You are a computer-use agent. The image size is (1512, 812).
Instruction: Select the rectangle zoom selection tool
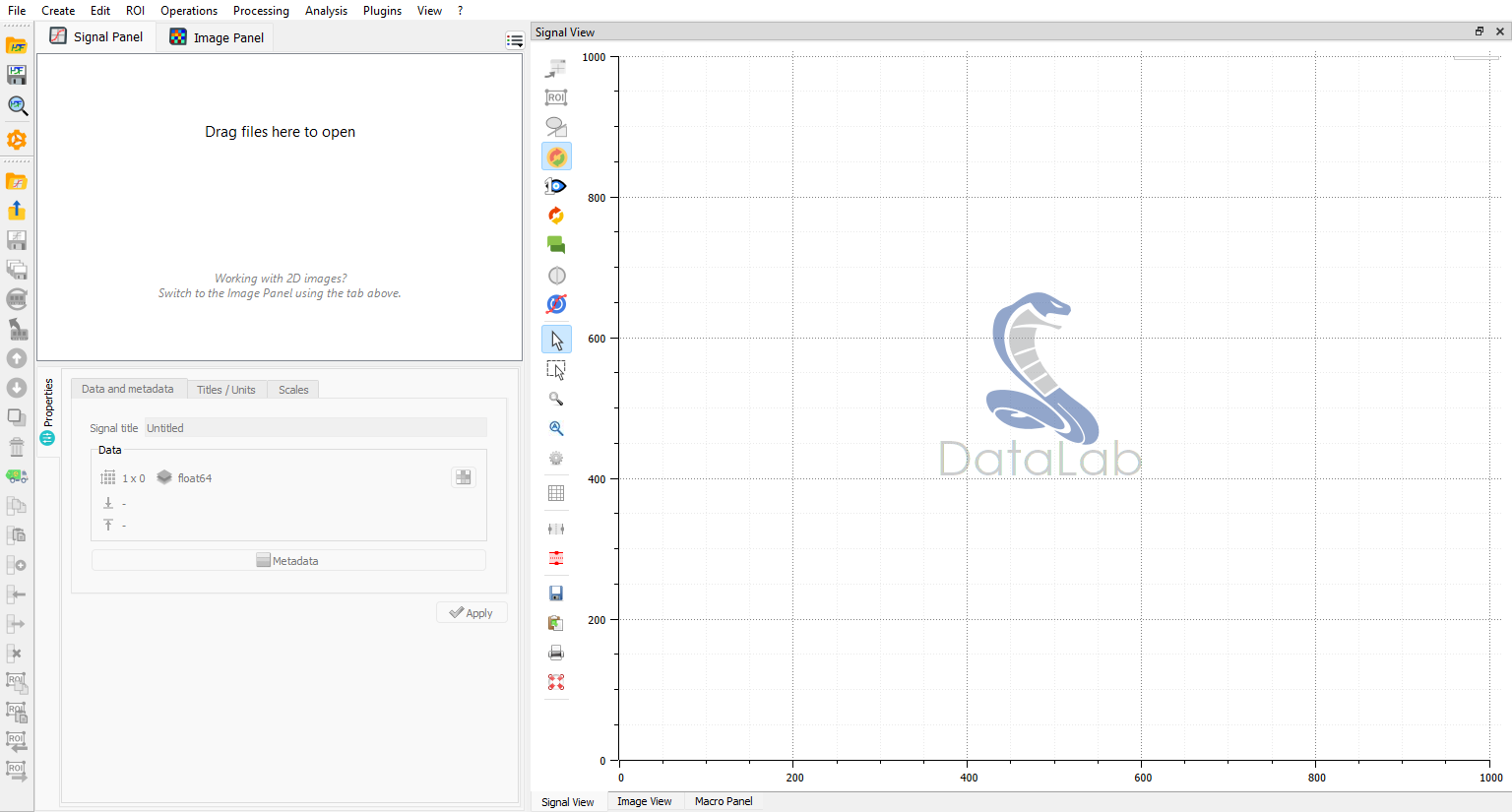pyautogui.click(x=556, y=370)
